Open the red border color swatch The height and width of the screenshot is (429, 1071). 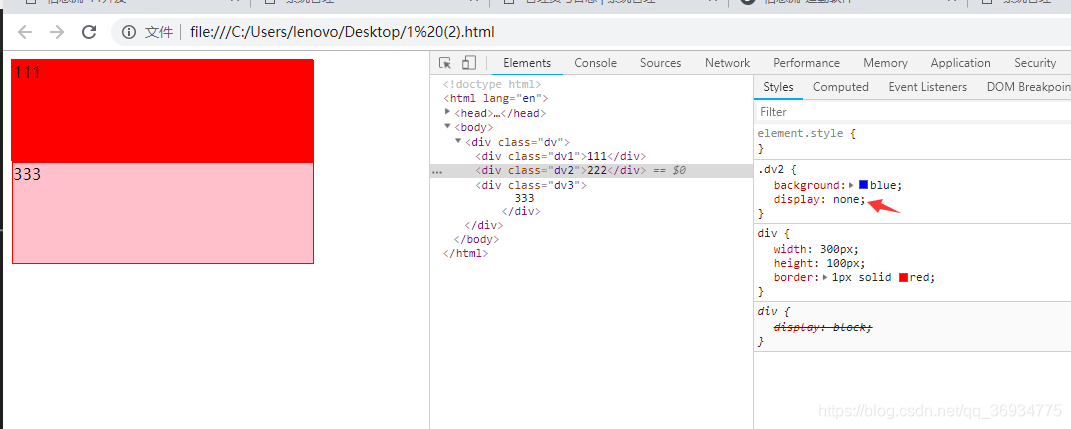point(904,277)
